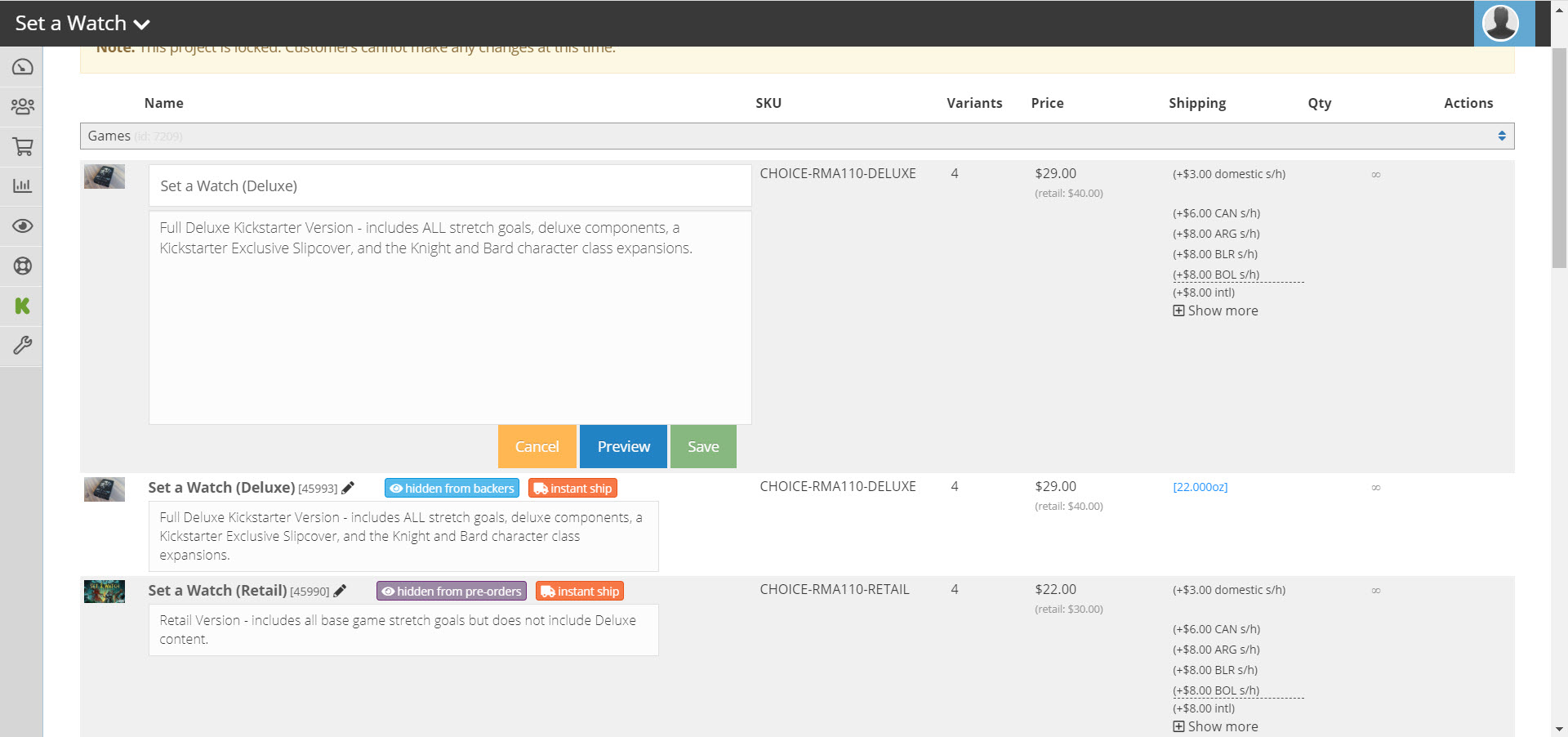Open the dashboard gauge icon in sidebar
Viewport: 1568px width, 737px height.
(x=22, y=67)
